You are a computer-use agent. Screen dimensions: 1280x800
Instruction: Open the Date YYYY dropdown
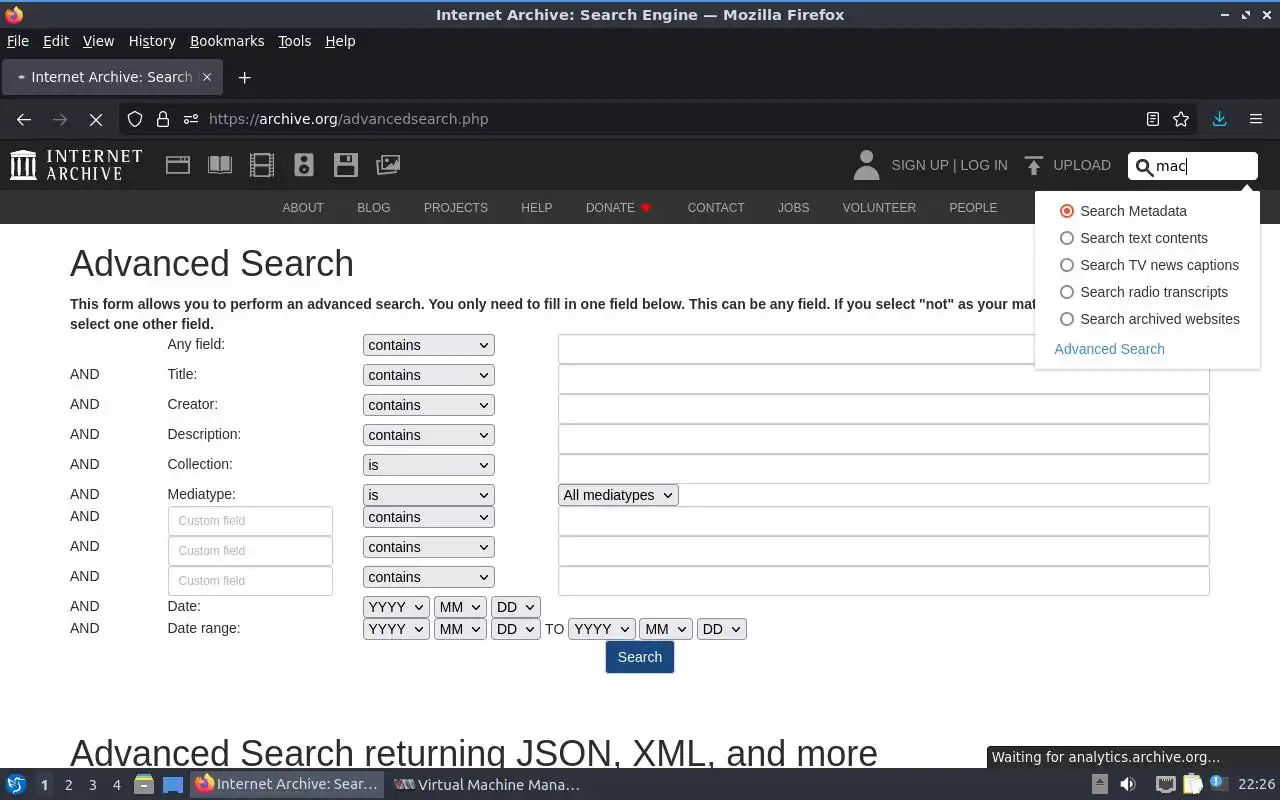396,607
